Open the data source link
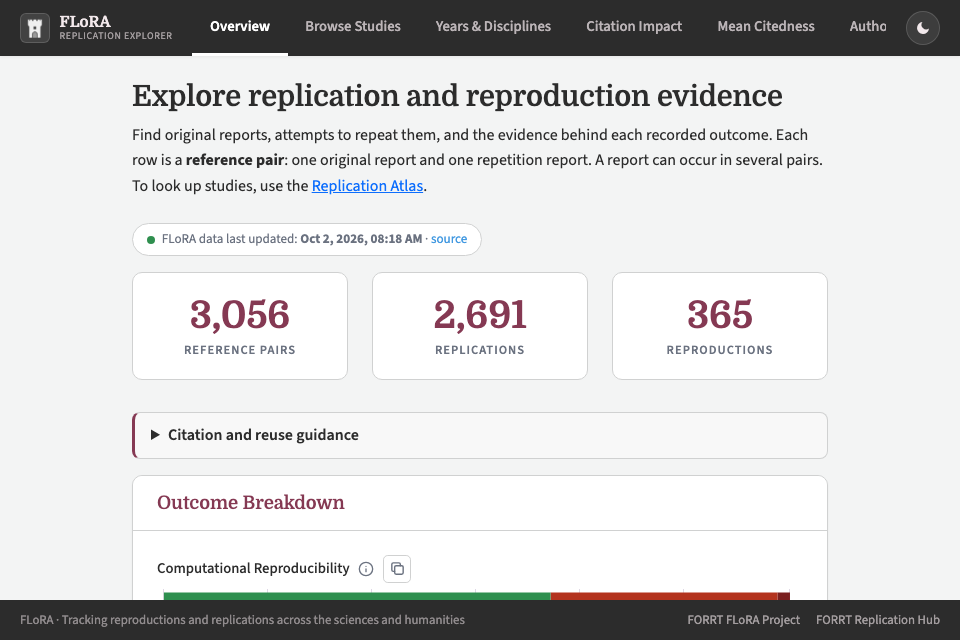This screenshot has height=640, width=960. pyautogui.click(x=449, y=239)
